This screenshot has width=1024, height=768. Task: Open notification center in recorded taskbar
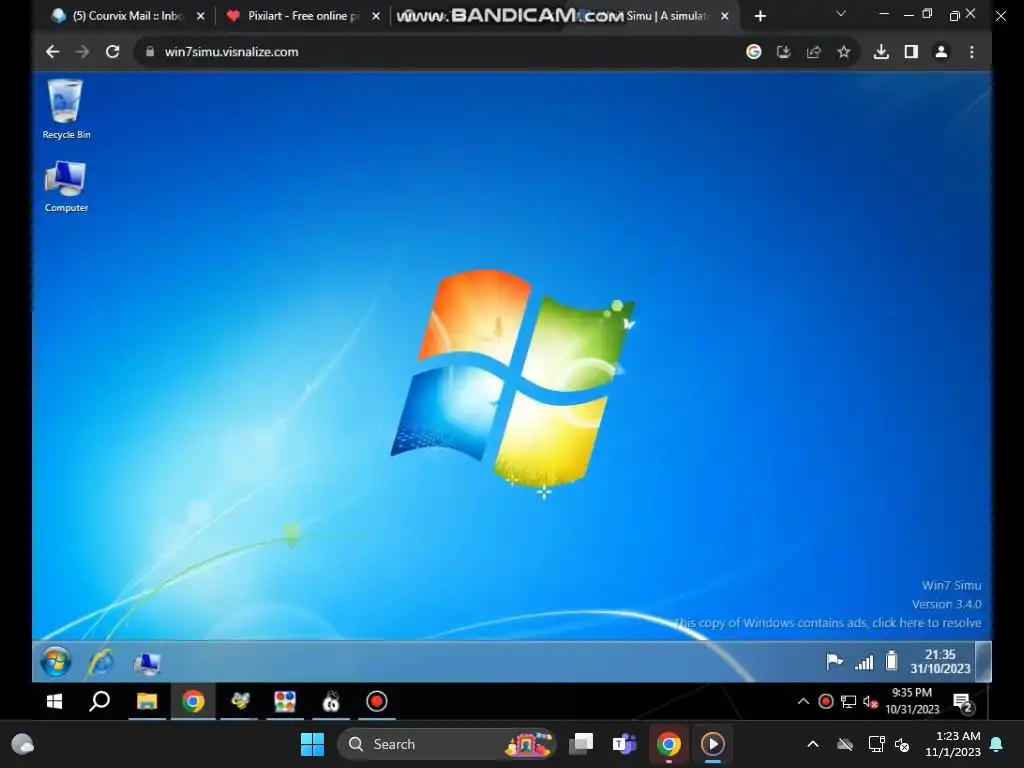[x=963, y=703]
